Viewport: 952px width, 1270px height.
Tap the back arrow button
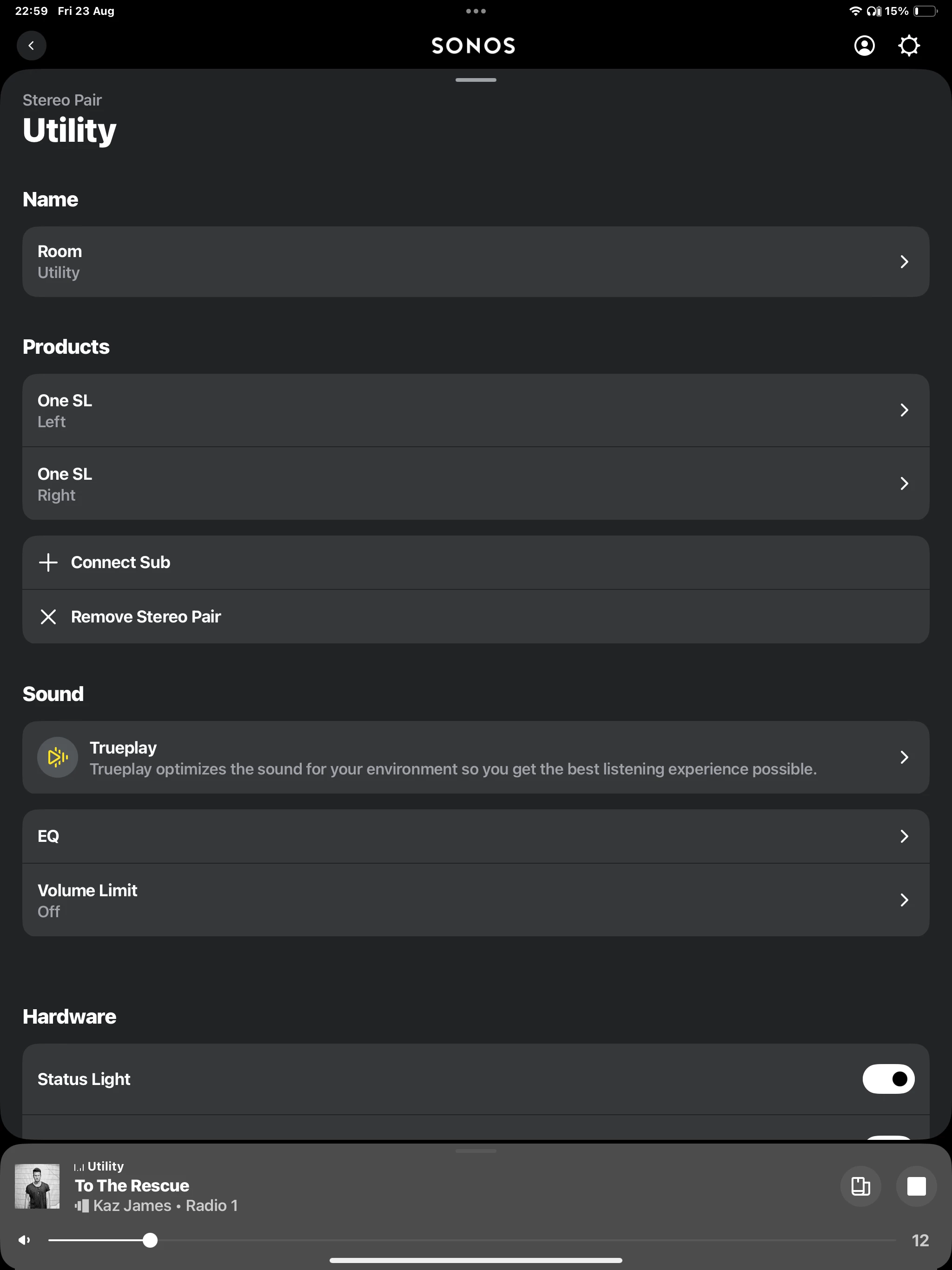pyautogui.click(x=31, y=46)
